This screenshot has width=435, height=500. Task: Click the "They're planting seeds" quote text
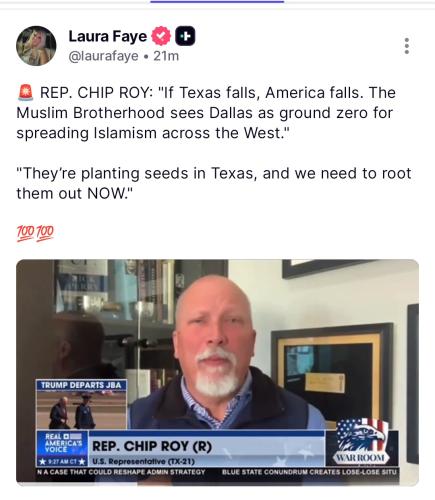(x=214, y=183)
